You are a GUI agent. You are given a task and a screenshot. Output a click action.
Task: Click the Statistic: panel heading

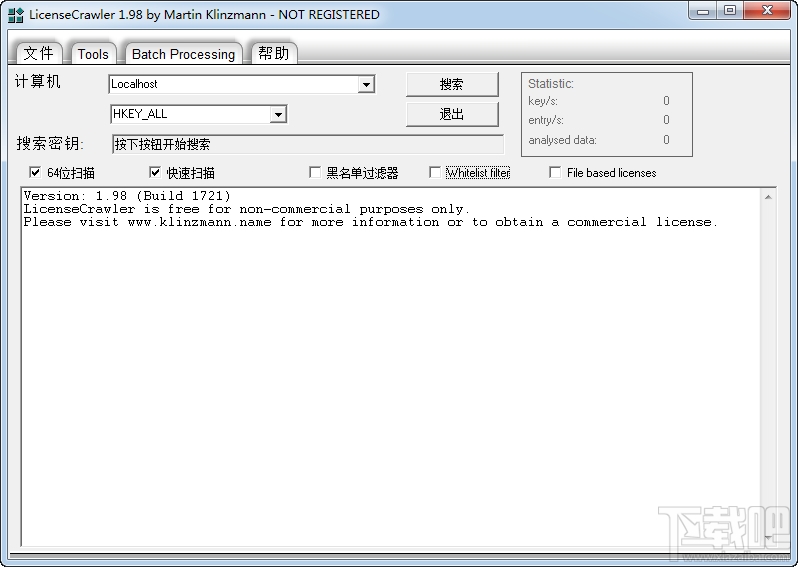click(x=551, y=83)
